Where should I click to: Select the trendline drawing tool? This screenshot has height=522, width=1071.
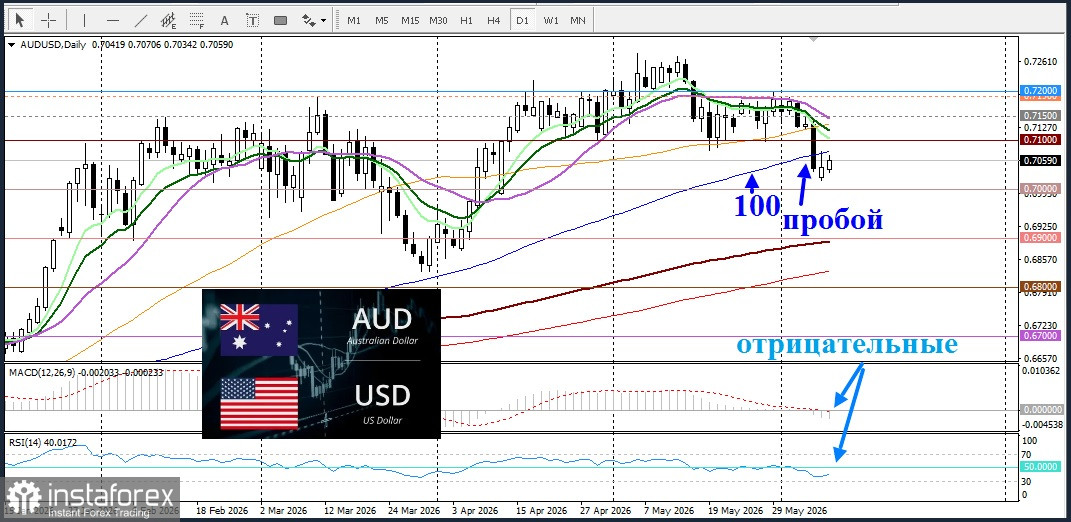click(x=141, y=20)
